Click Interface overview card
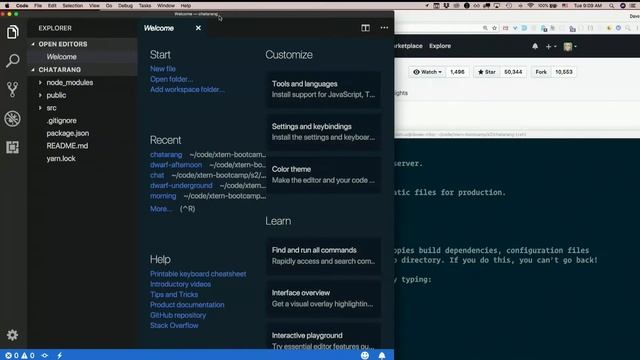This screenshot has width=640, height=360. [324, 298]
